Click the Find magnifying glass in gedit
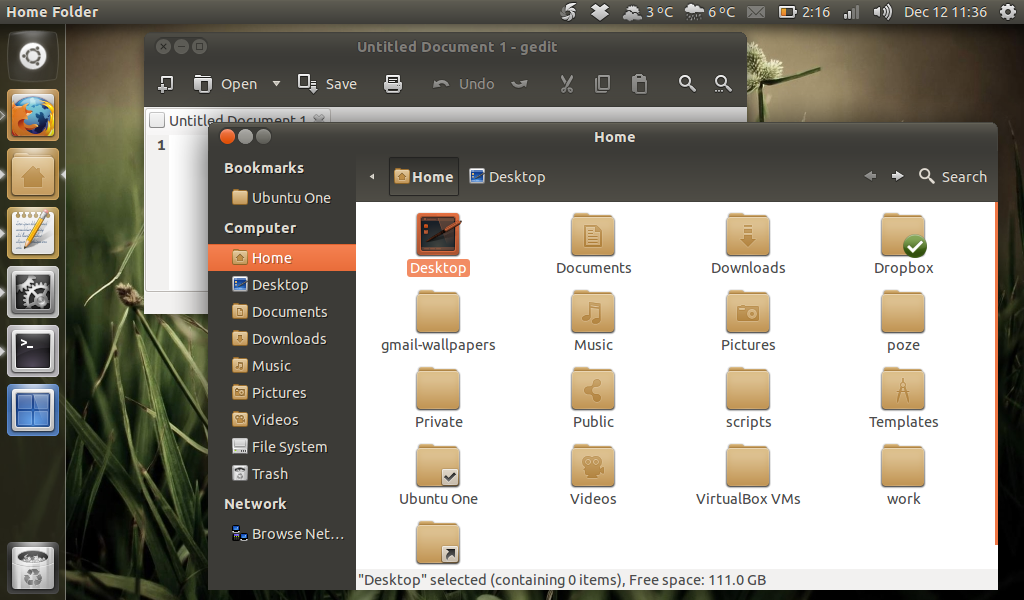Image resolution: width=1024 pixels, height=600 pixels. tap(687, 84)
